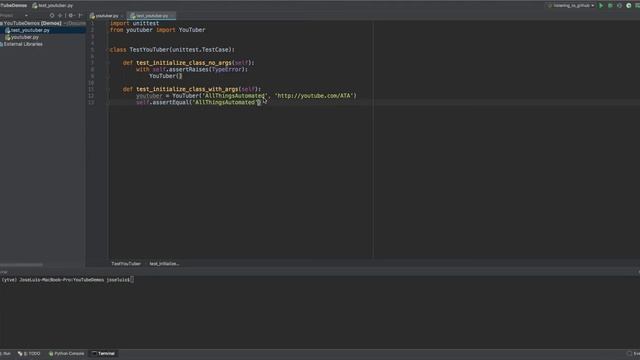
Task: Run the current configuration with green play icon
Action: [x=601, y=6]
